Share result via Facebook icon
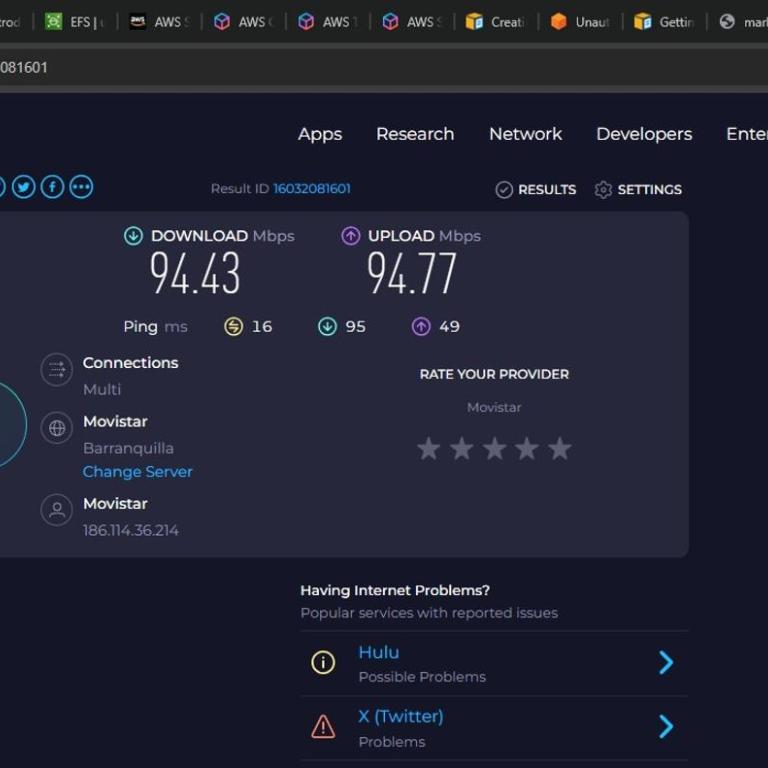768x768 pixels. pyautogui.click(x=52, y=187)
